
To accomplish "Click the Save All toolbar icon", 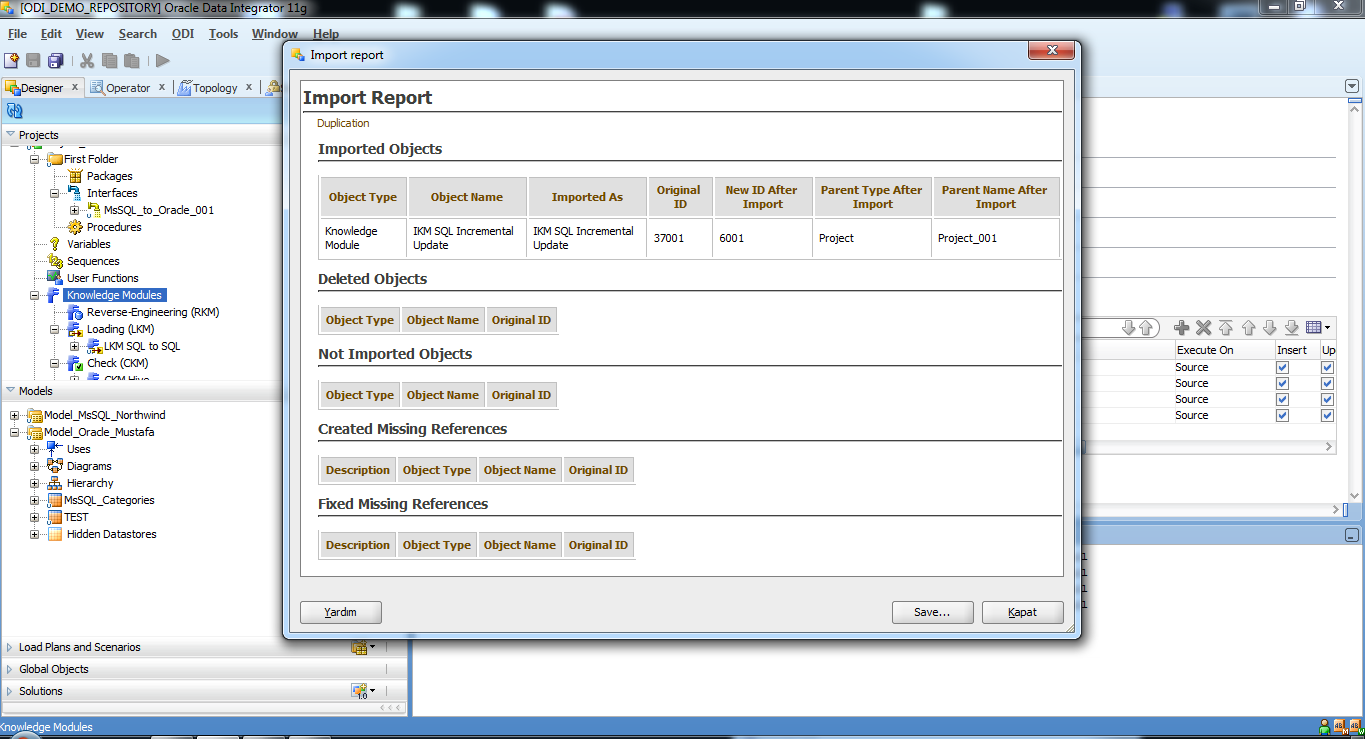I will 56,60.
